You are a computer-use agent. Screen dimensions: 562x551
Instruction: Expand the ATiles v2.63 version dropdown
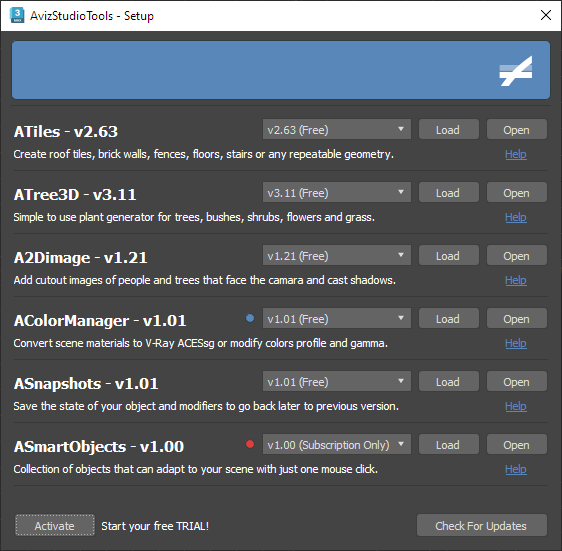pos(337,129)
